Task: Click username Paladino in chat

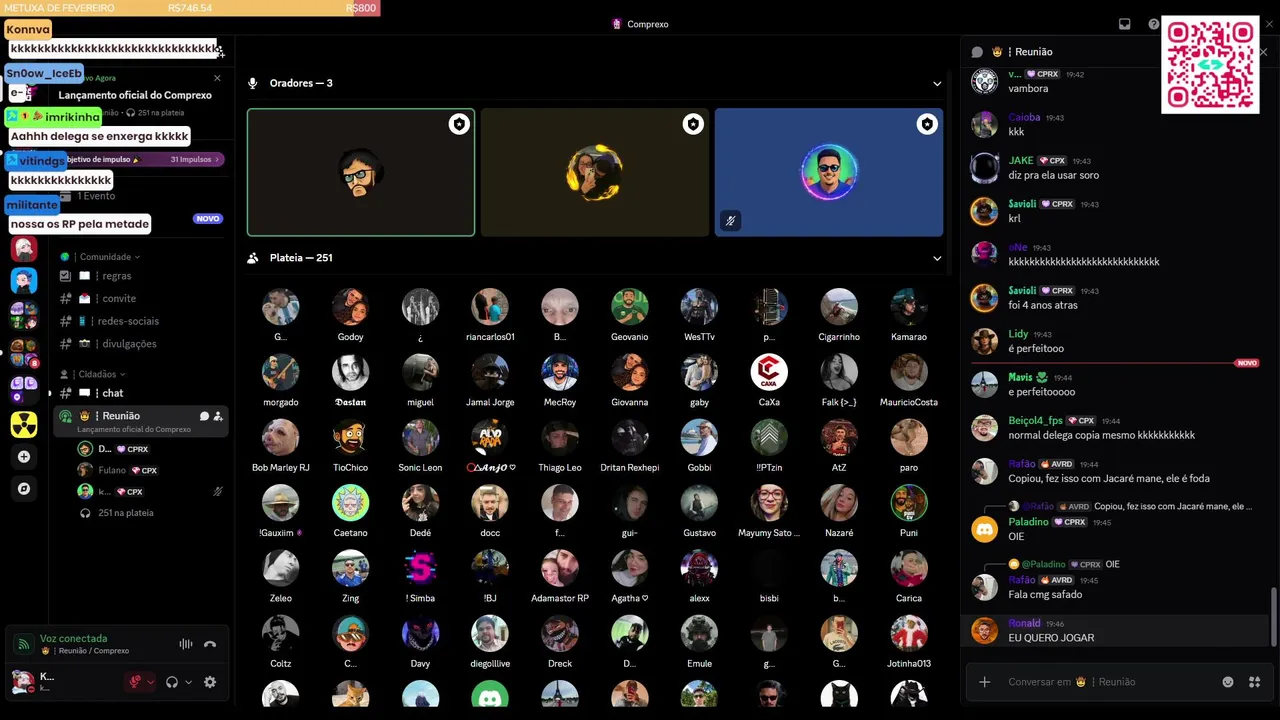Action: 1028,522
